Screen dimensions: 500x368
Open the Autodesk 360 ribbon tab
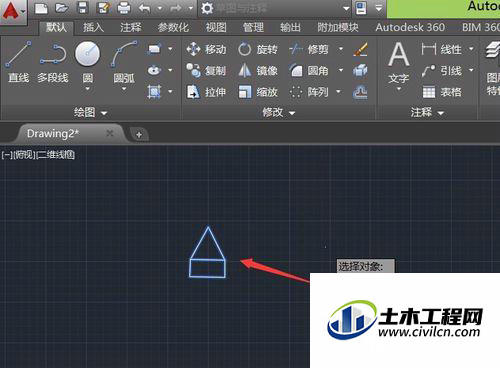click(410, 27)
